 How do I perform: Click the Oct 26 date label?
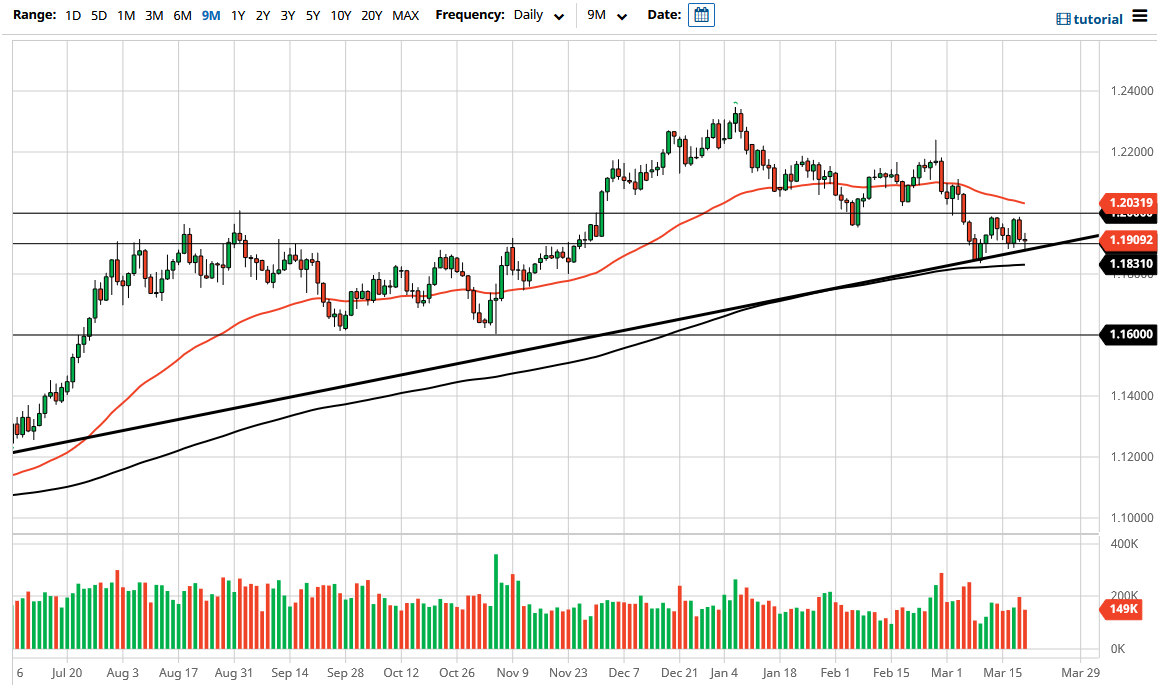click(457, 673)
